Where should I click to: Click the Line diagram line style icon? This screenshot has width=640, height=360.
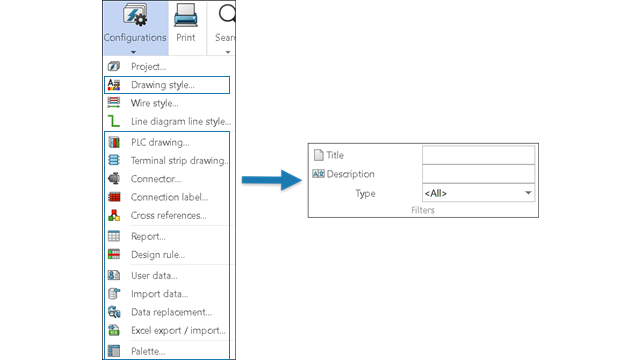pos(114,121)
